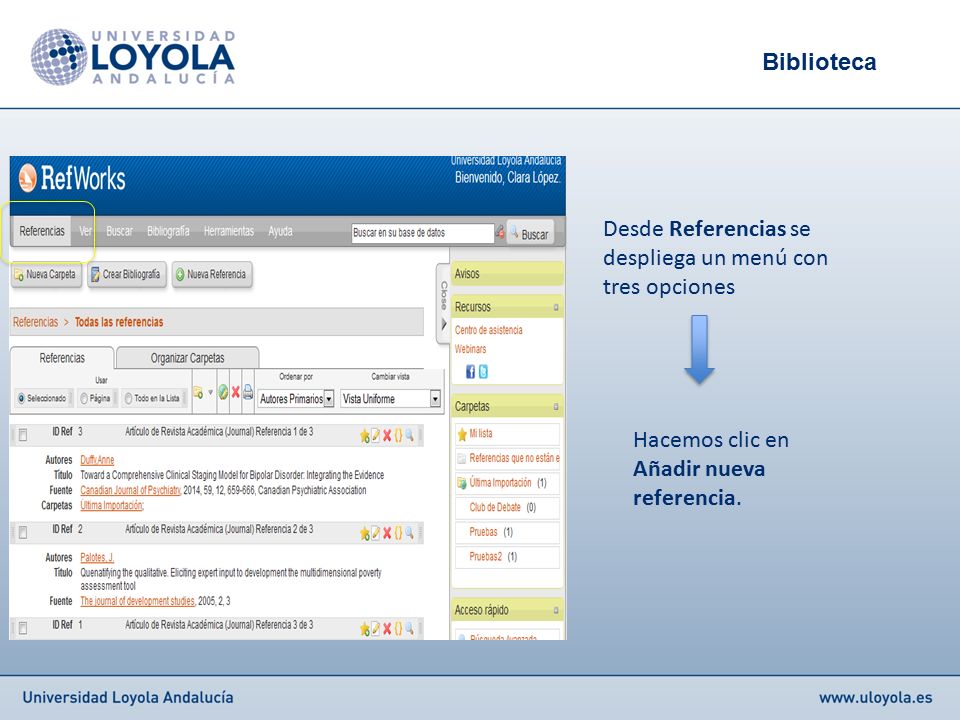Click the add-to-folder icon in references toolbar
Screen dimensions: 960x720
tap(198, 392)
